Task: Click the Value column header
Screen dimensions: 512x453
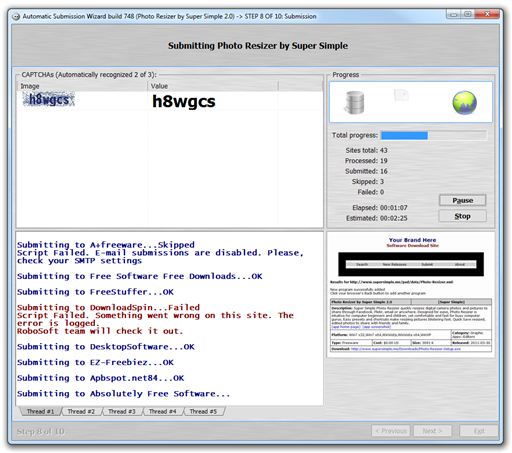Action: click(213, 86)
